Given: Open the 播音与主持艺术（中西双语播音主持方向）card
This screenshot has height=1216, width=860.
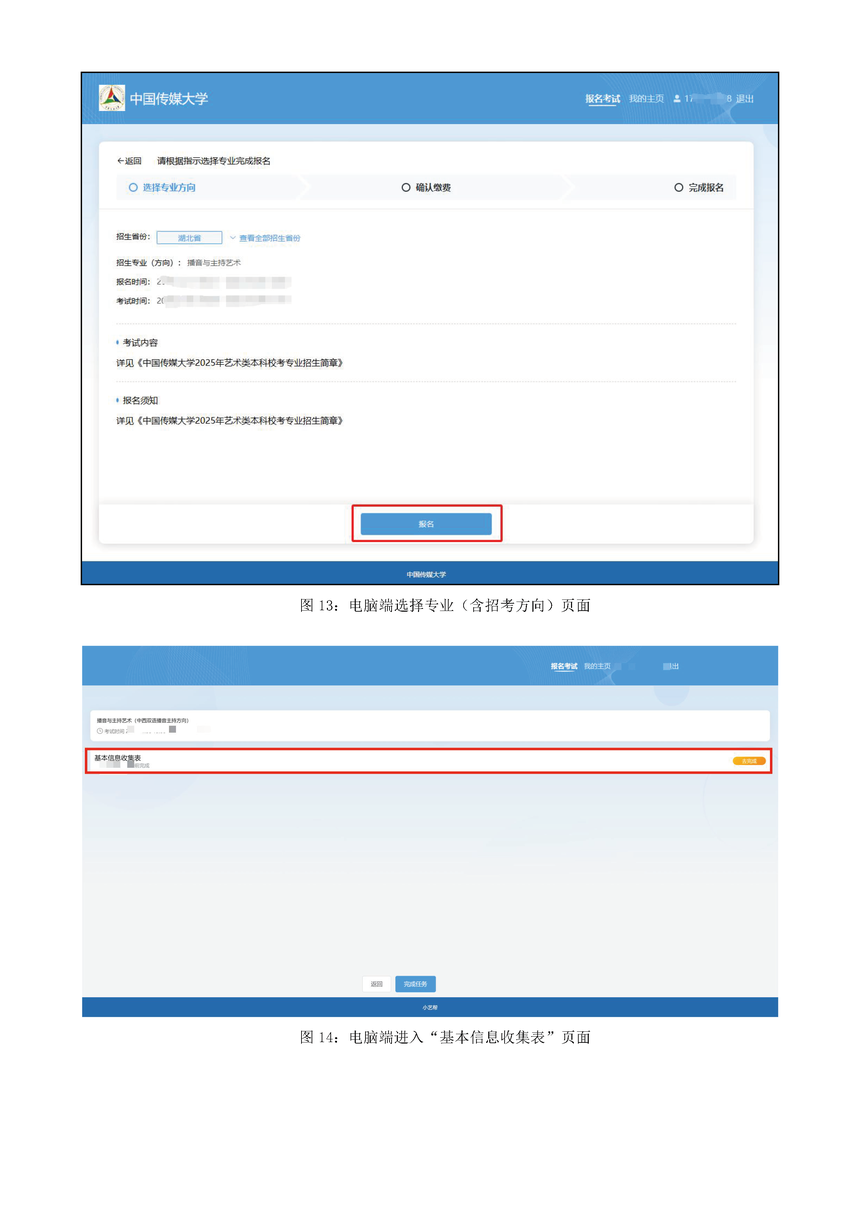Looking at the screenshot, I should pos(430,726).
